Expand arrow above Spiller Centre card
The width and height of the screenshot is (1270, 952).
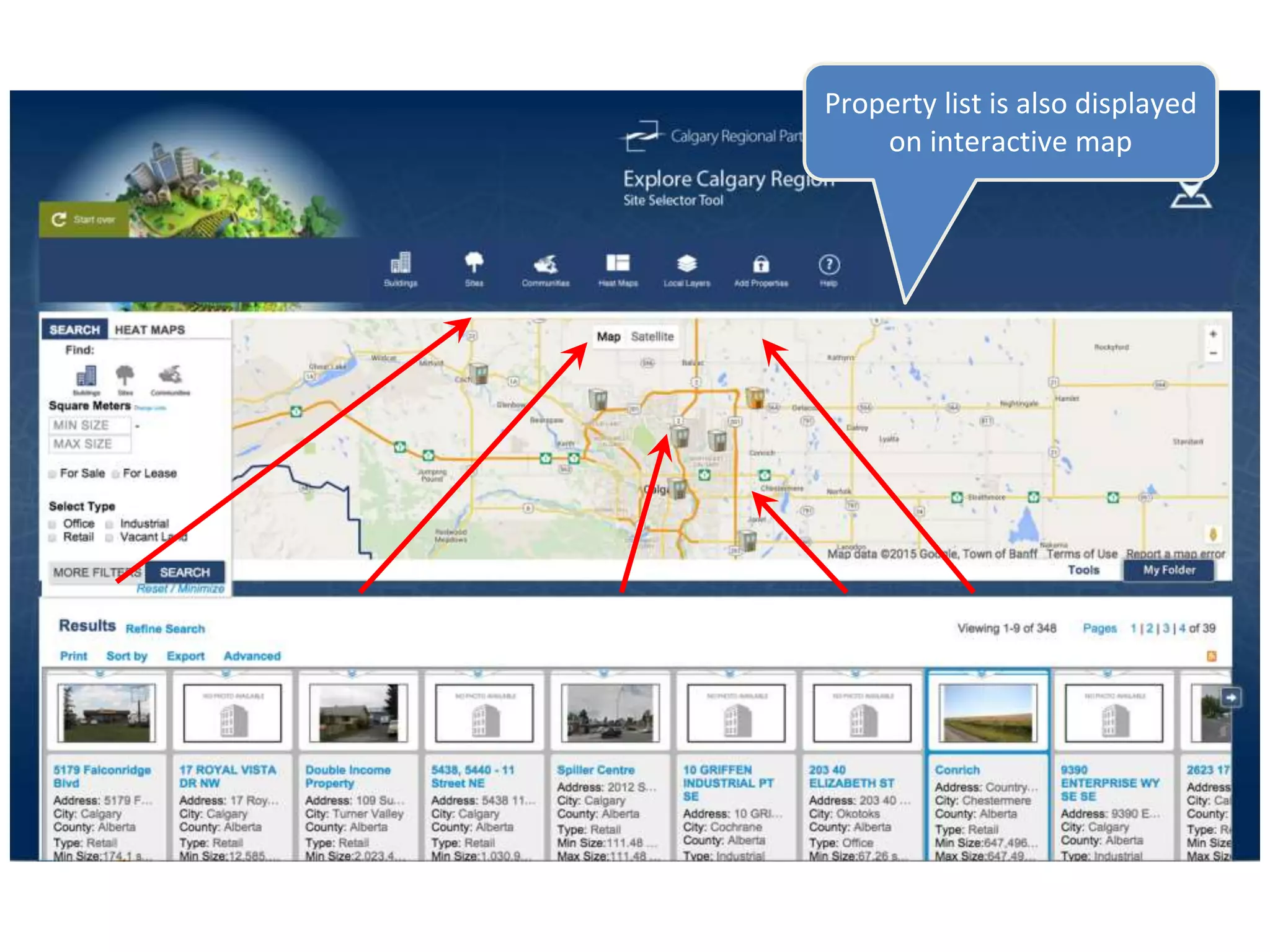[x=603, y=673]
